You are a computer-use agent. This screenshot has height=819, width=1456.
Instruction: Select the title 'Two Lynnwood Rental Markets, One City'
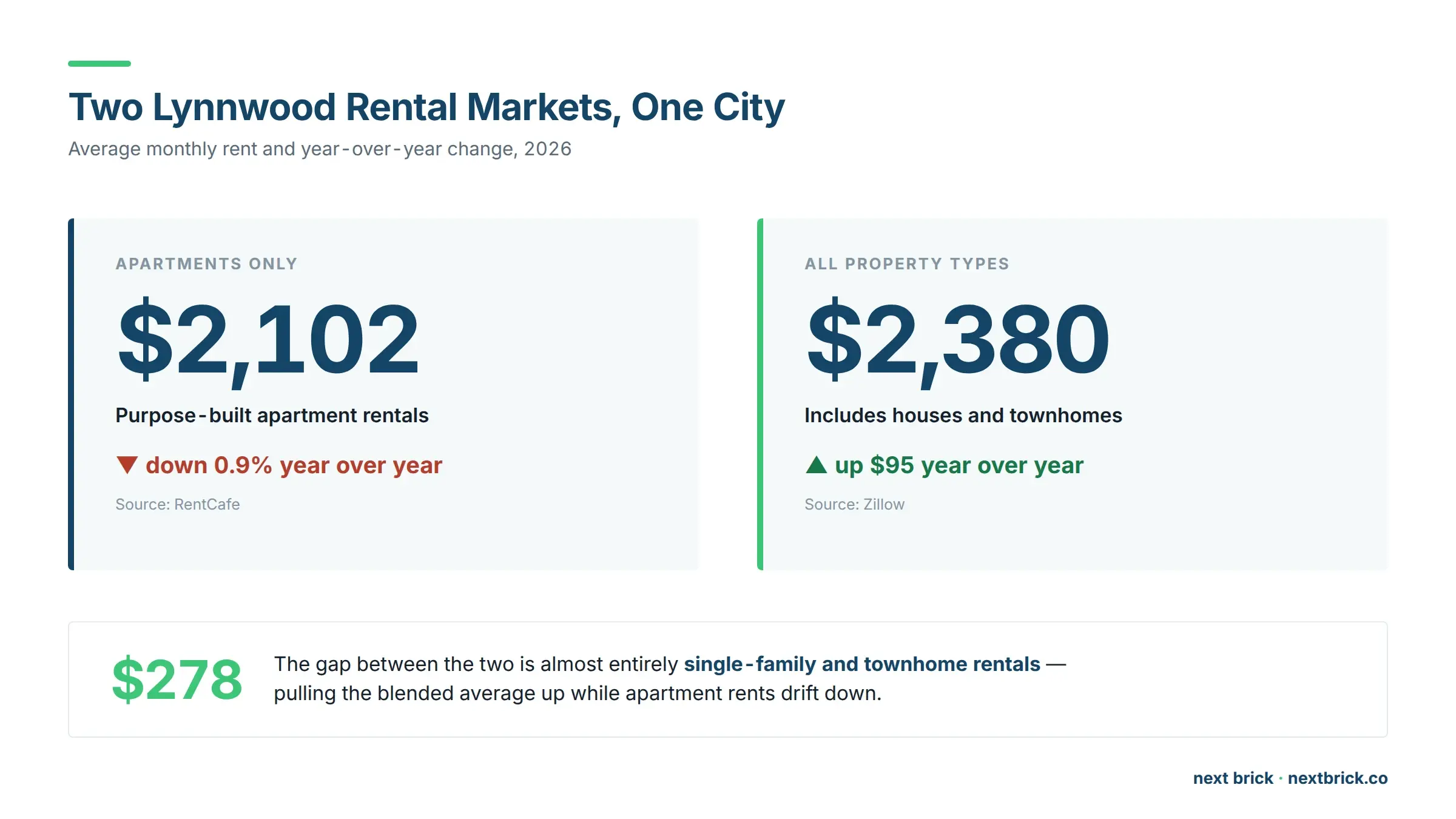click(426, 107)
